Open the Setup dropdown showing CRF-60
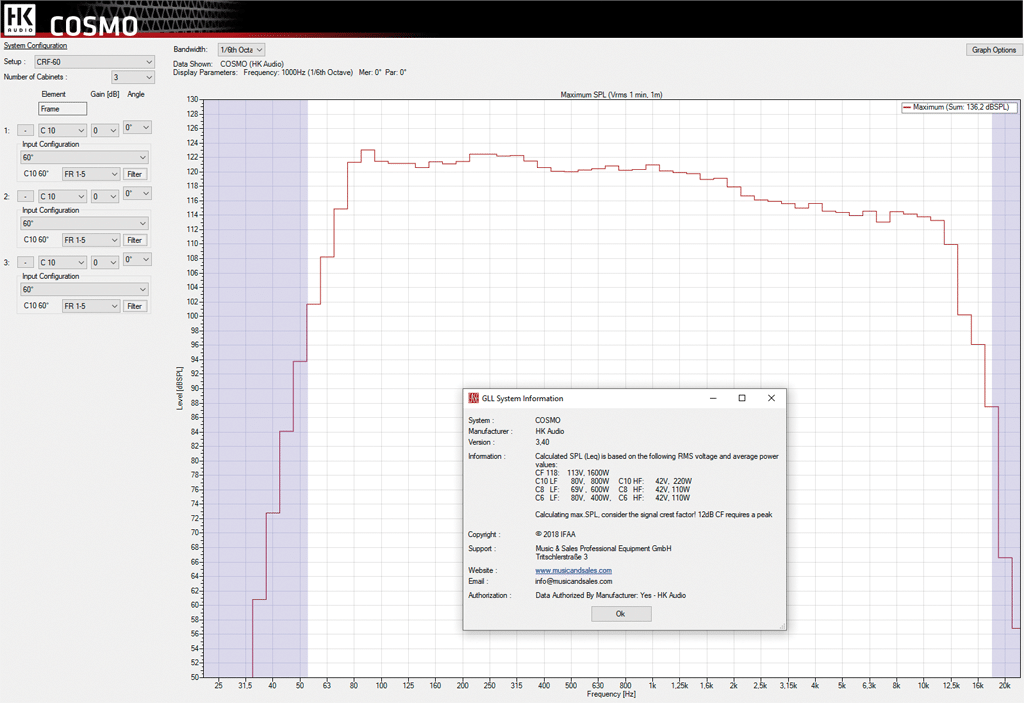Screen dimensions: 1024x703 [x=94, y=62]
